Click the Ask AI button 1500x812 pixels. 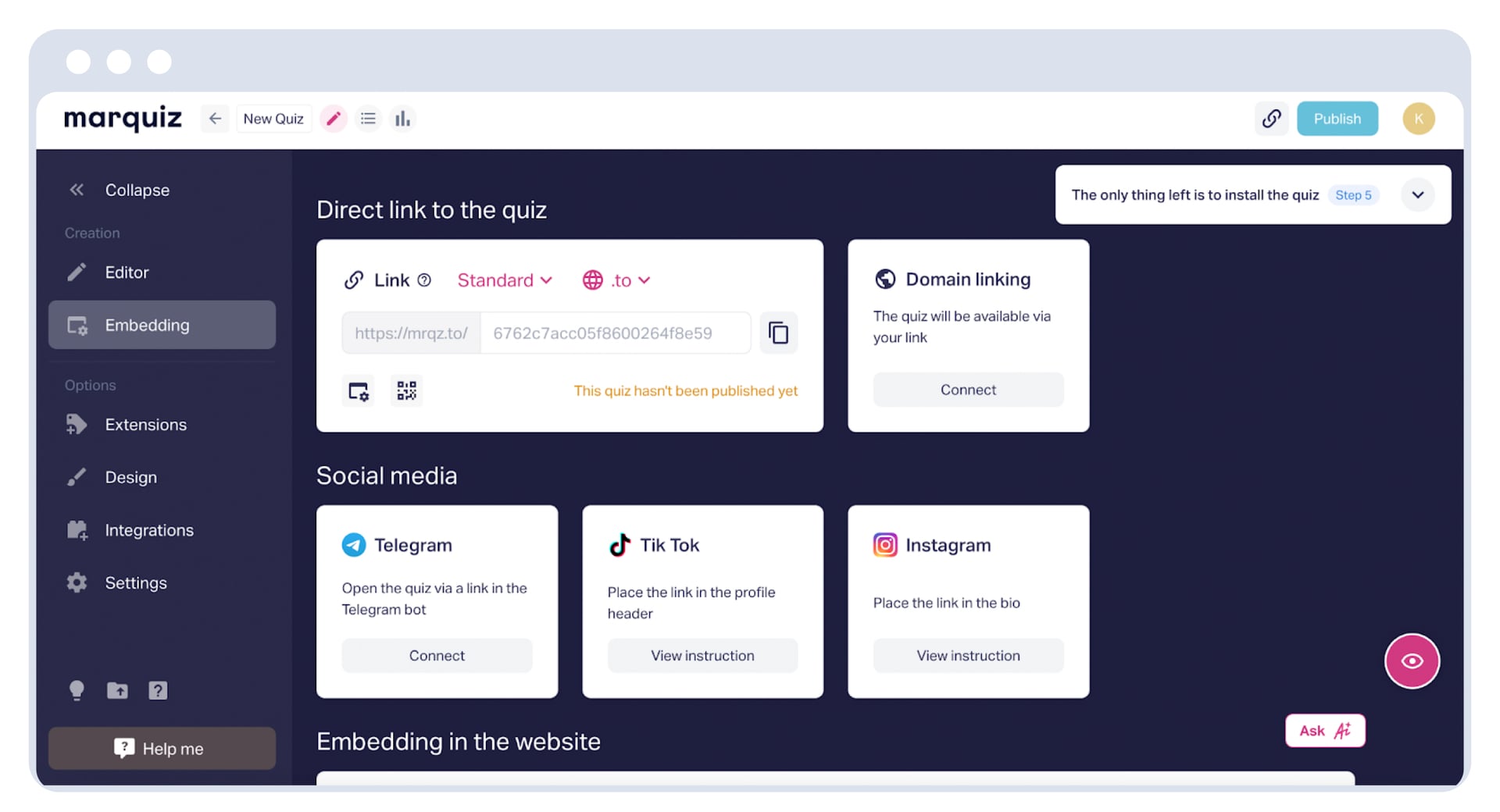(1325, 731)
